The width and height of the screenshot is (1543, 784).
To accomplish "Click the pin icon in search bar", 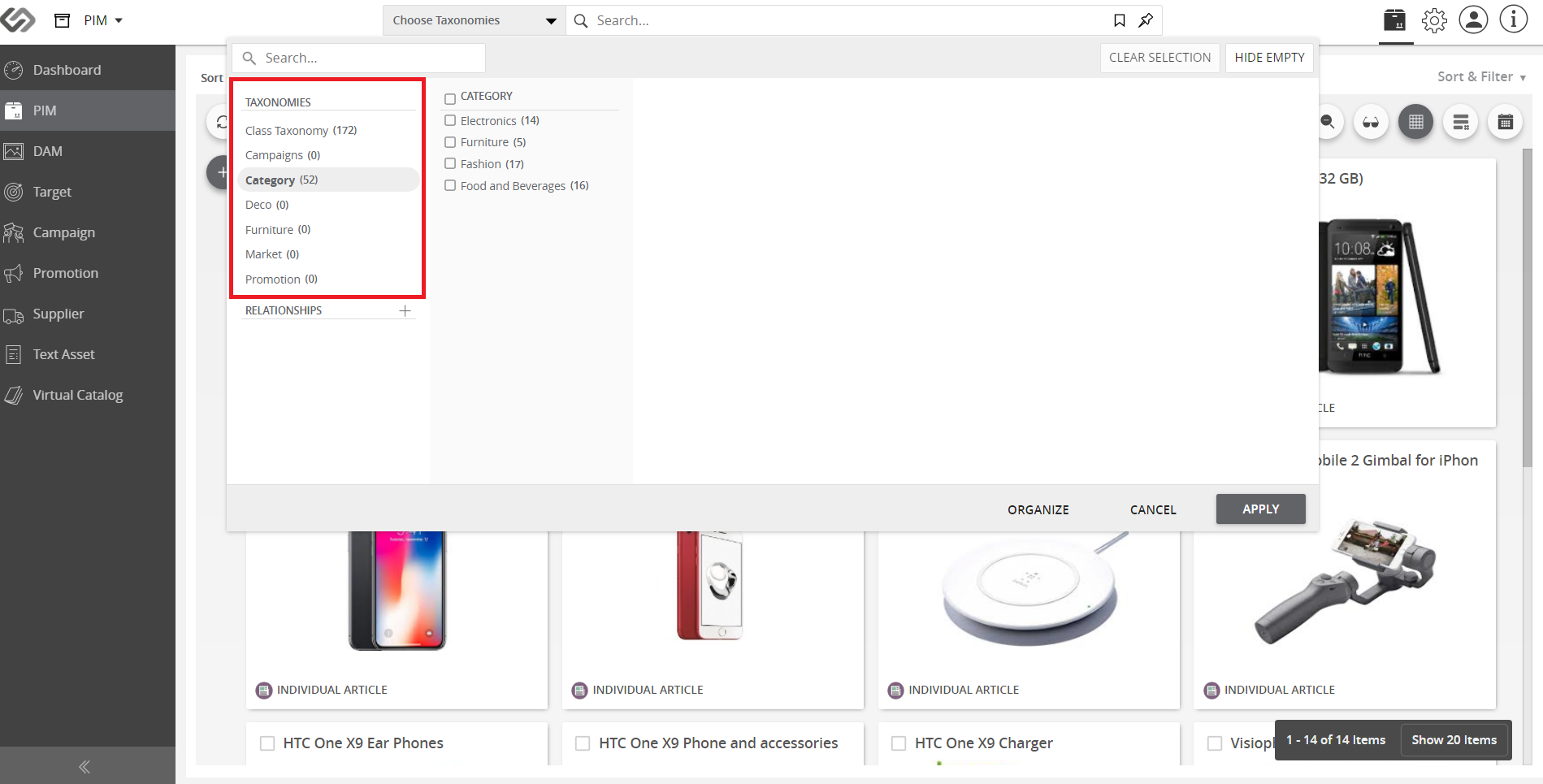I will [1146, 20].
